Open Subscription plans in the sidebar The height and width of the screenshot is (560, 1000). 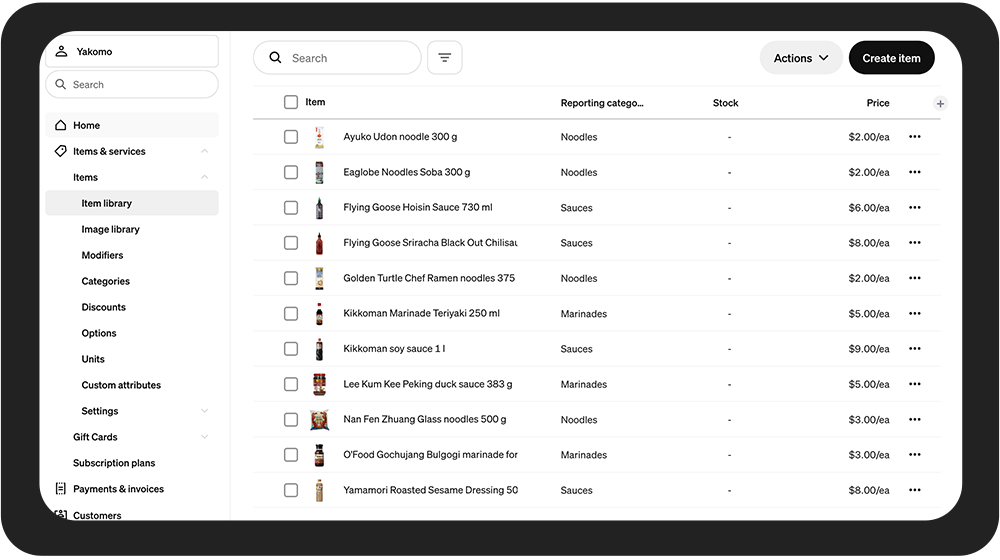click(x=114, y=463)
